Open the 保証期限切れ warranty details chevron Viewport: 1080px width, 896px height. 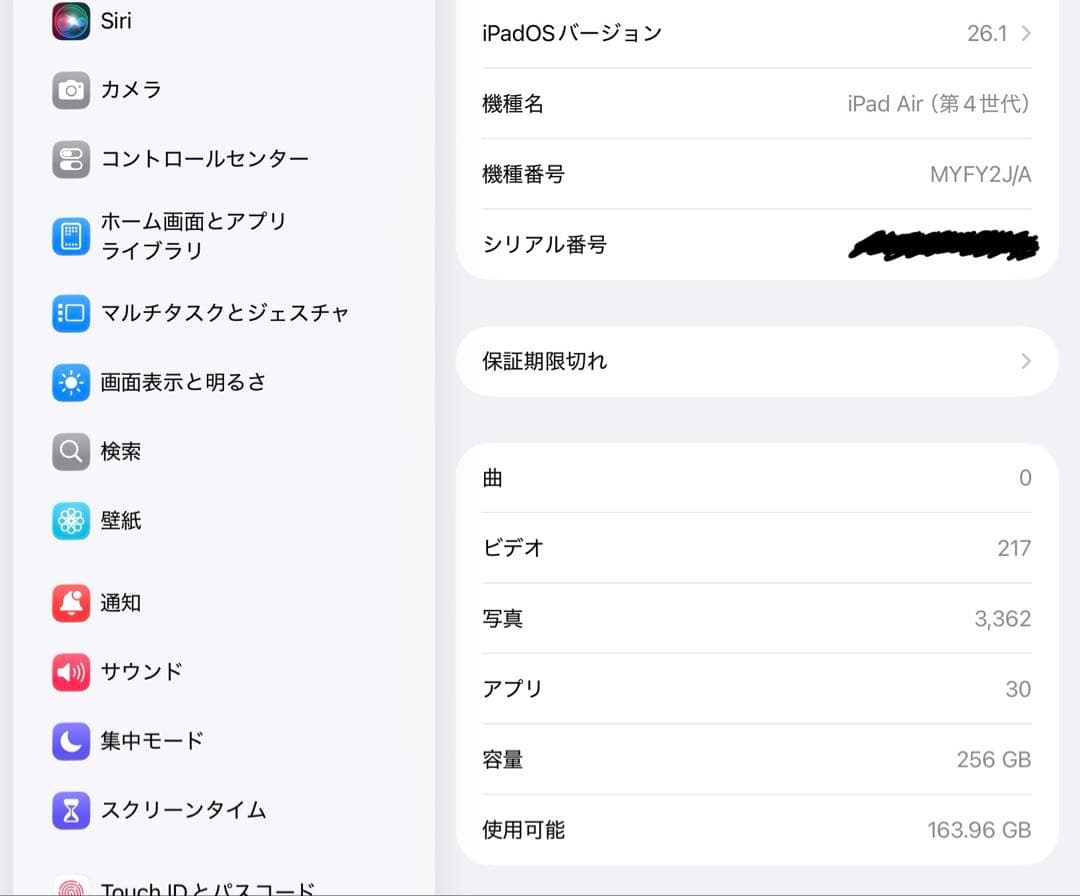point(1024,361)
